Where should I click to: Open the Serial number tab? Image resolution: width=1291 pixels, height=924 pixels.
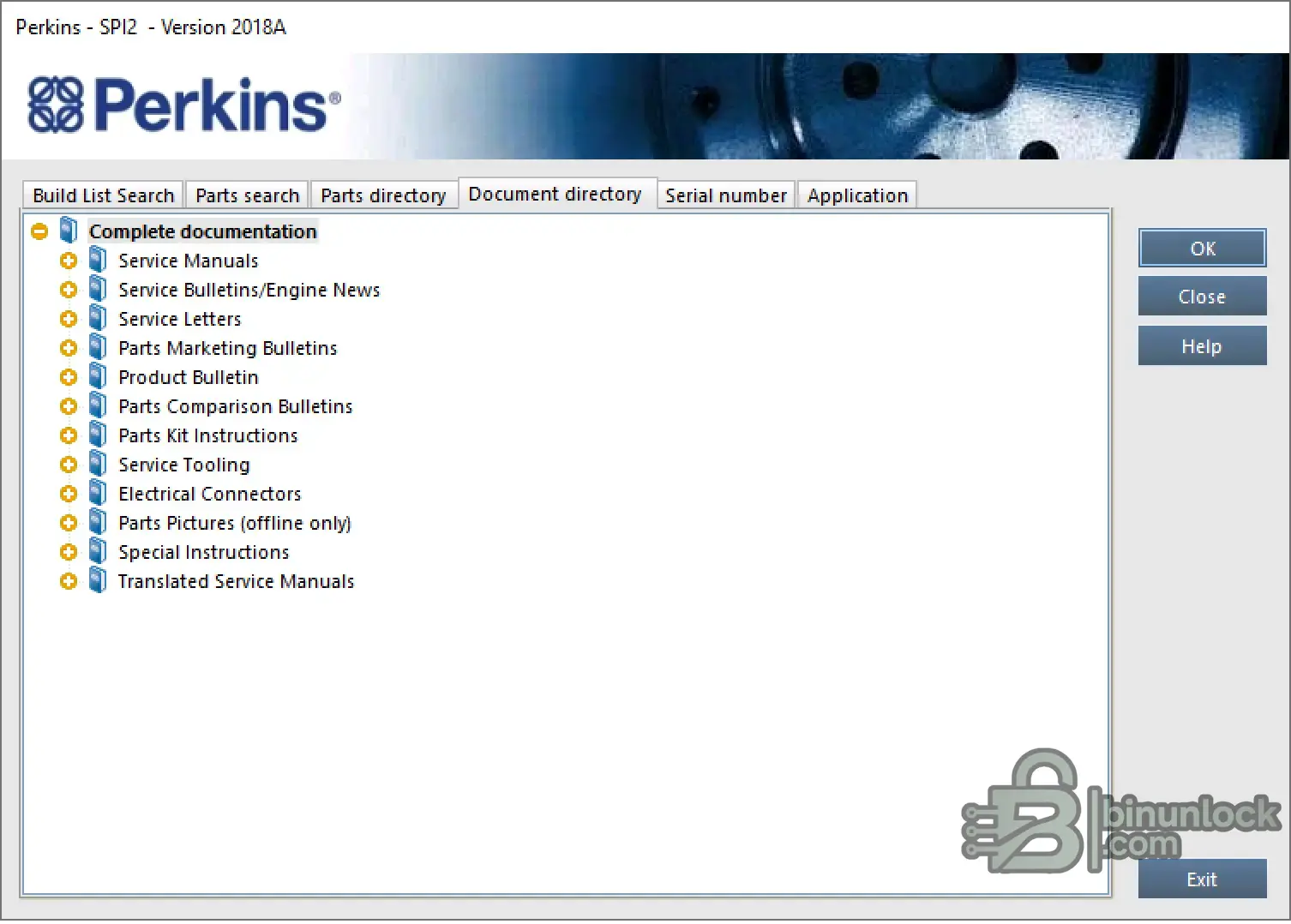726,195
